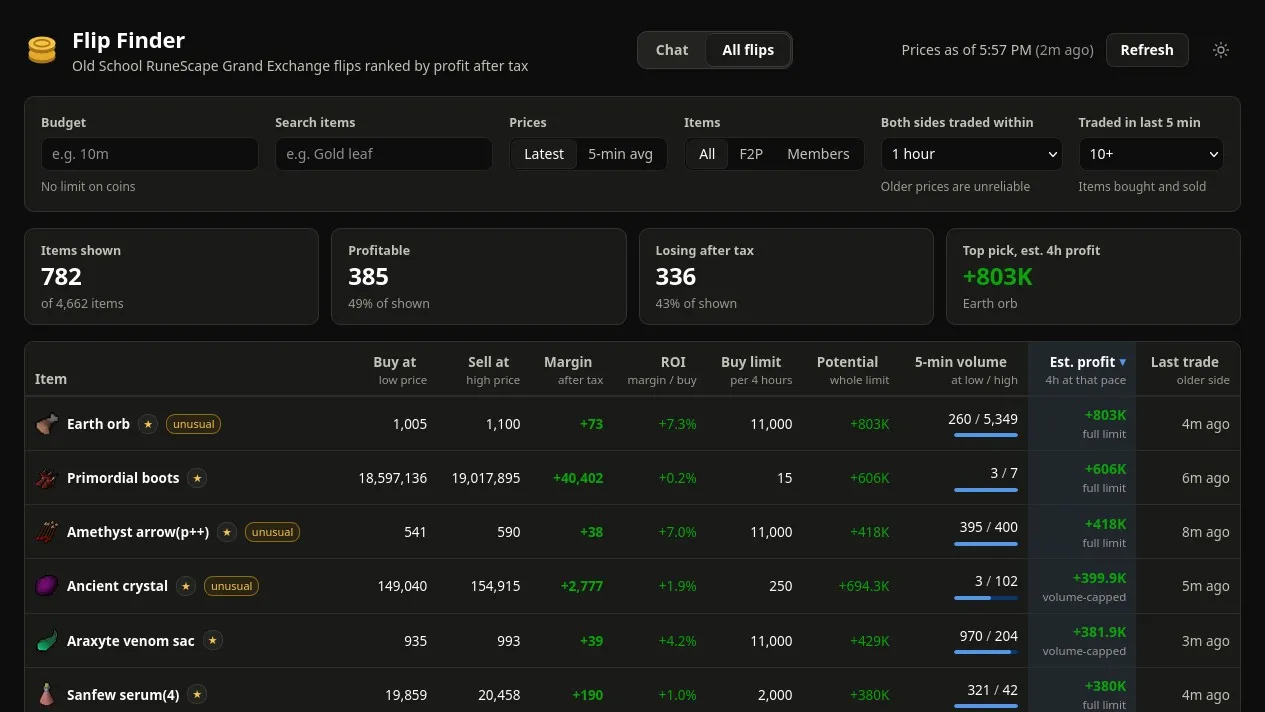Sort by the Sell at column

click(489, 370)
